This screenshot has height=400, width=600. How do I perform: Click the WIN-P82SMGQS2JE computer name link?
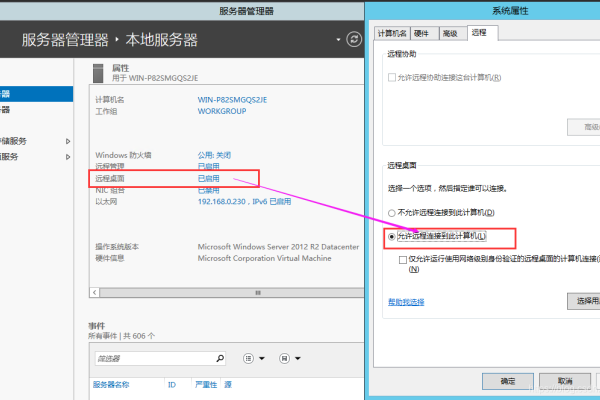click(x=239, y=100)
